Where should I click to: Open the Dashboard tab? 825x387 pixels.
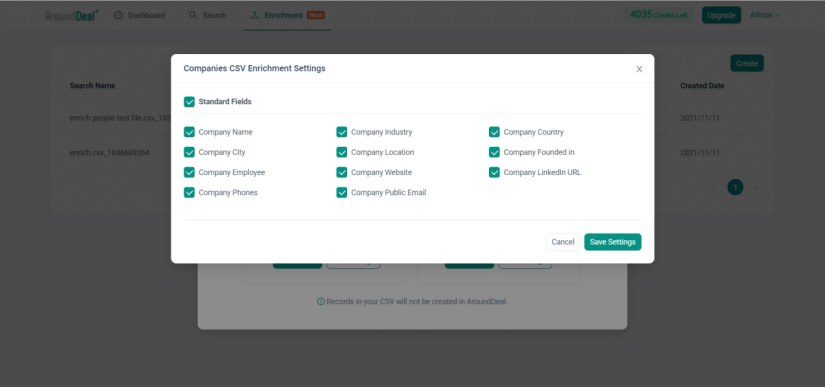(139, 15)
